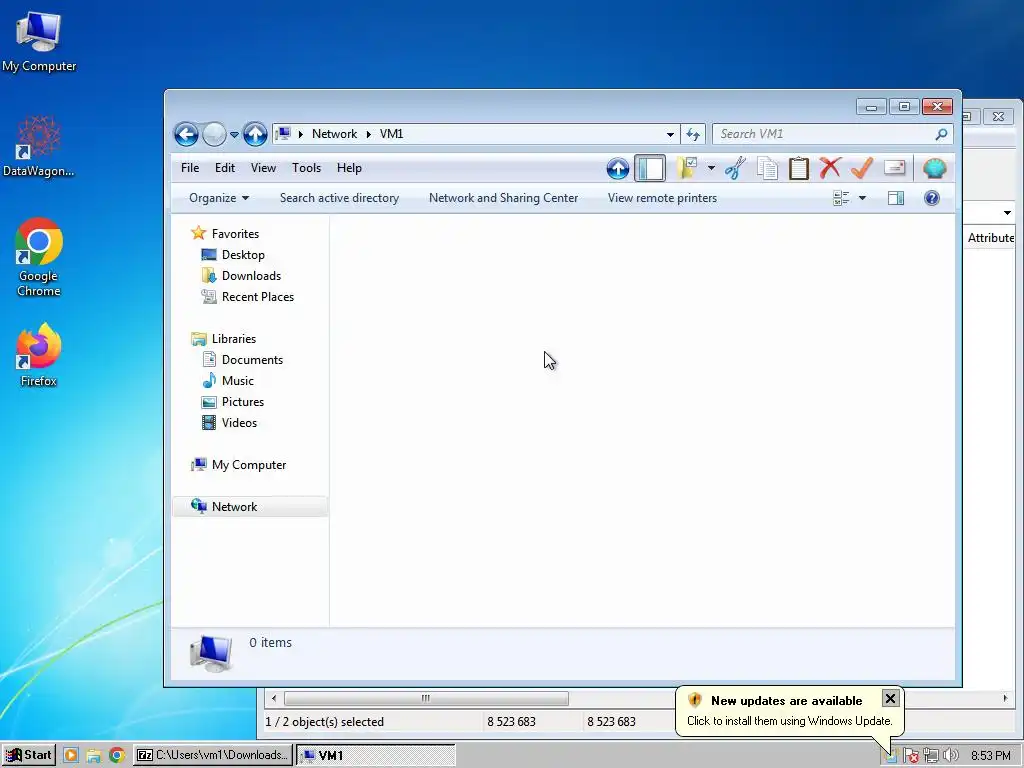Select Recent Places under Favorites

coord(248,296)
